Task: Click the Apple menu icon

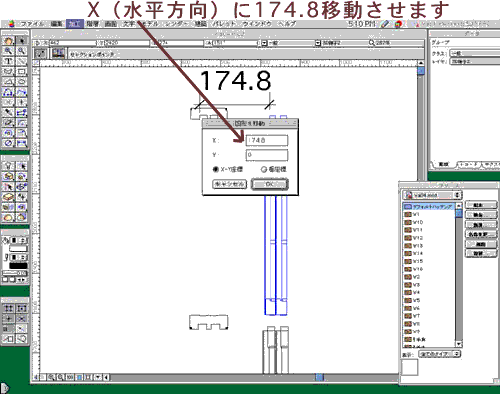Action: click(x=12, y=24)
